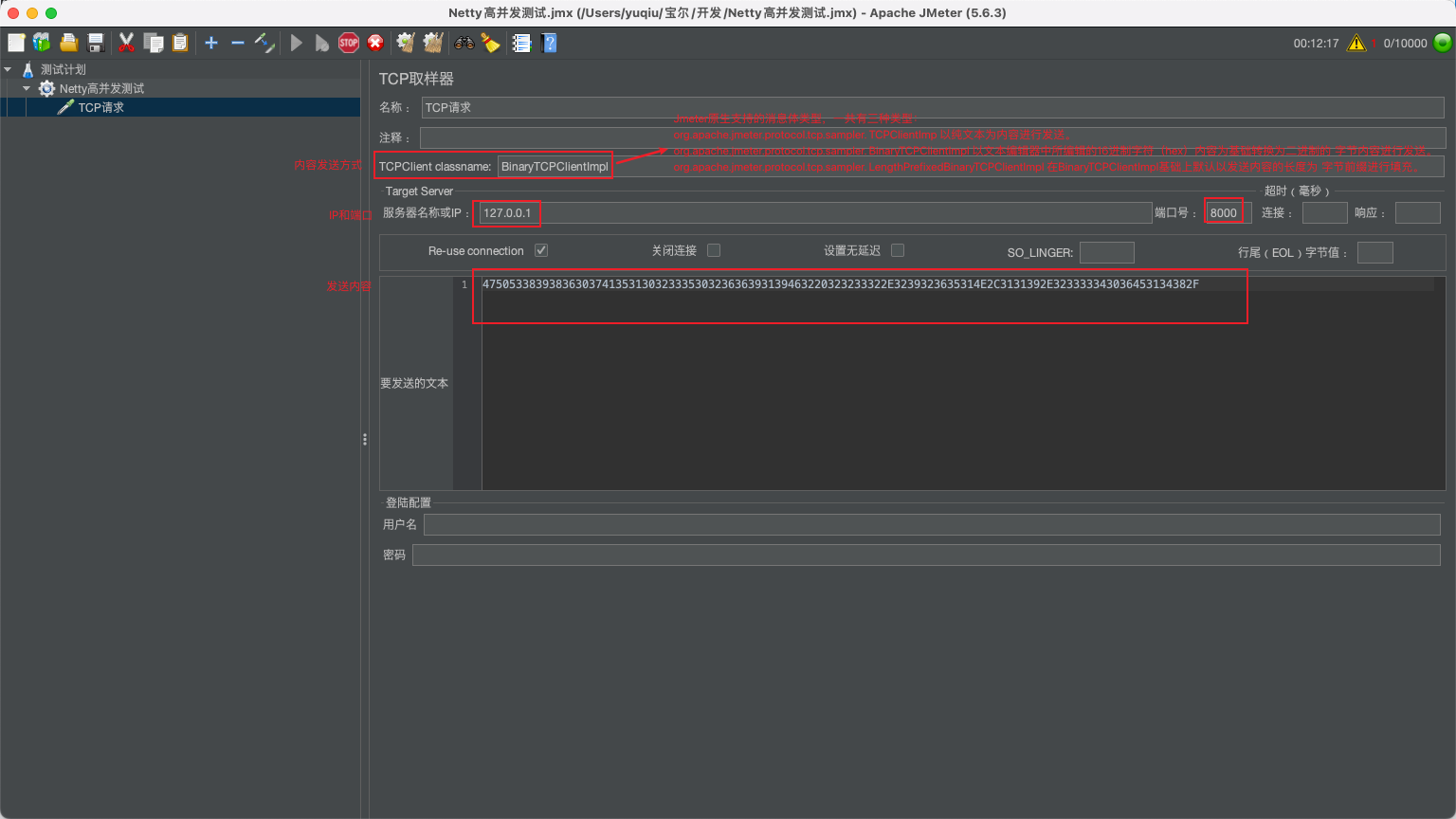Screen dimensions: 1456x819
Task: Edit the 名称 field
Action: (x=933, y=107)
